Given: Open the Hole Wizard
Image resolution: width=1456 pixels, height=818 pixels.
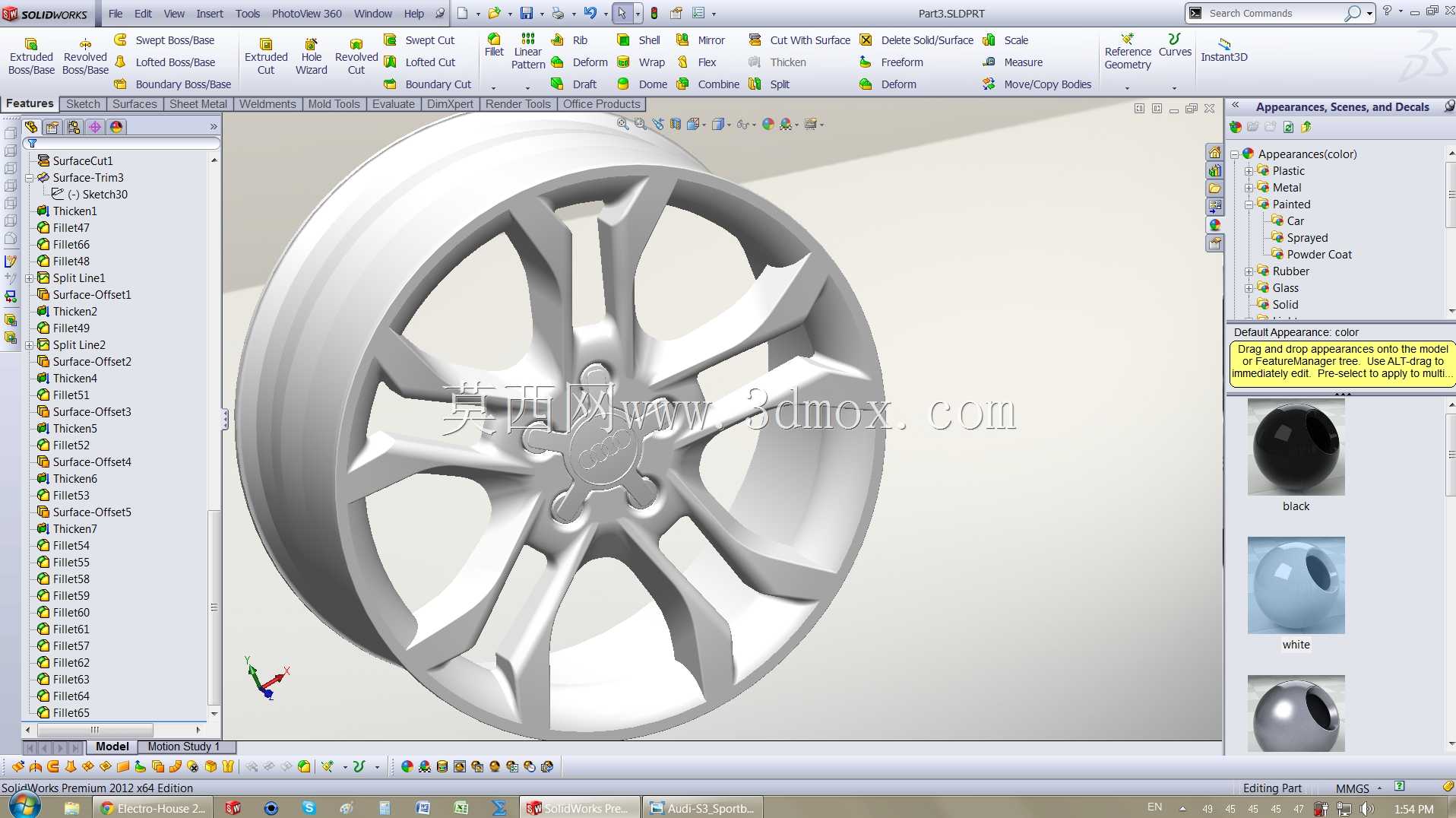Looking at the screenshot, I should point(312,56).
